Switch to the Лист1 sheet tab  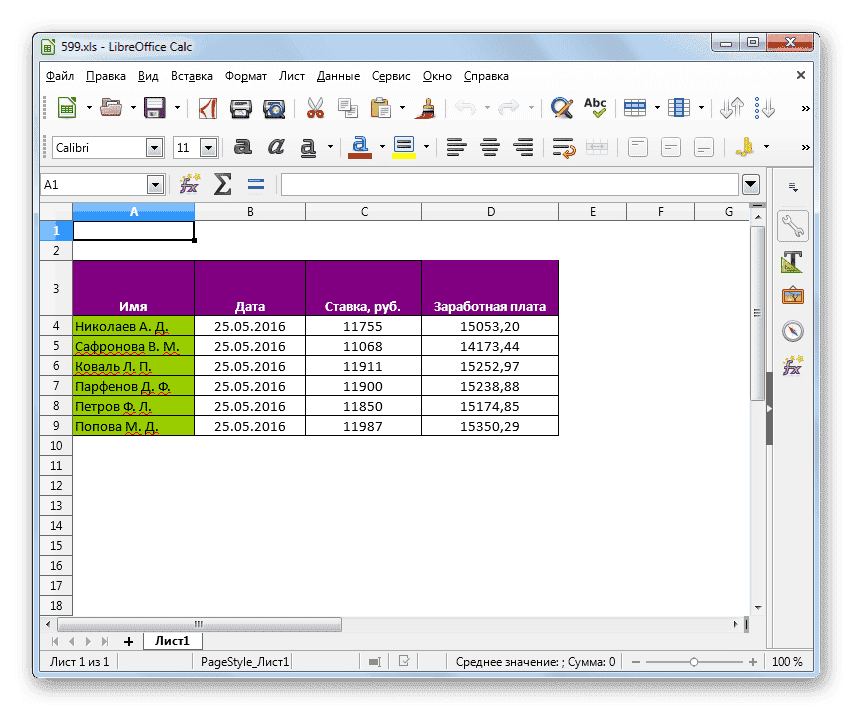[x=172, y=640]
